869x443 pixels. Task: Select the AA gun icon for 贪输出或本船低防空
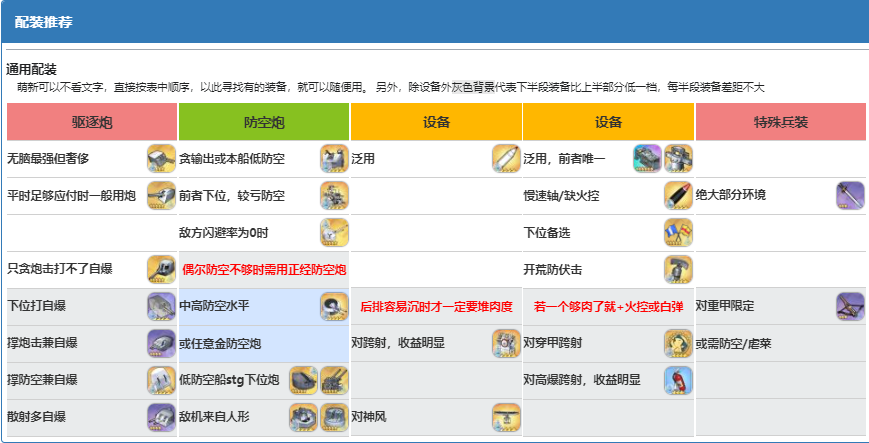[x=334, y=159]
